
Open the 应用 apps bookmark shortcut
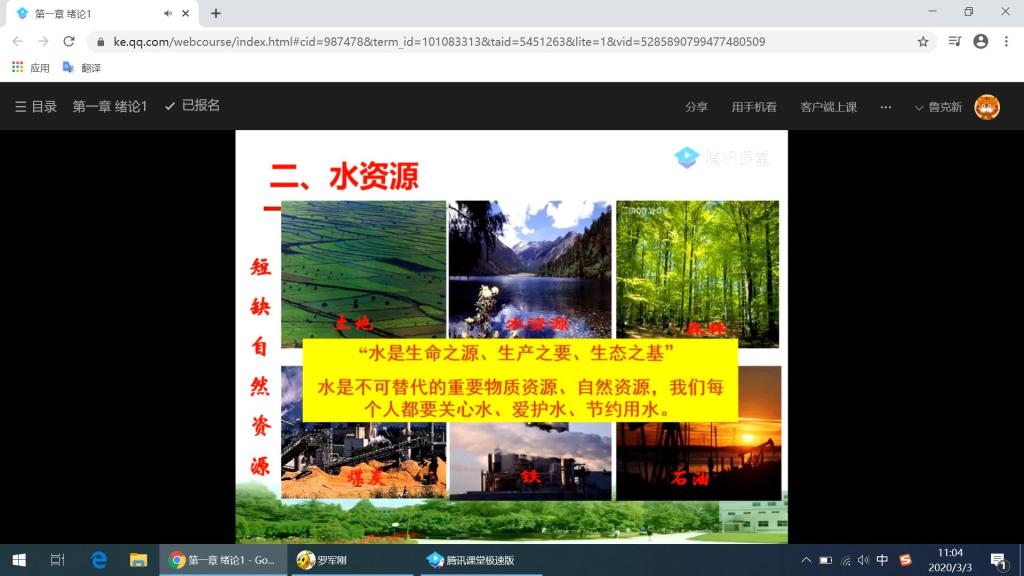pos(31,68)
